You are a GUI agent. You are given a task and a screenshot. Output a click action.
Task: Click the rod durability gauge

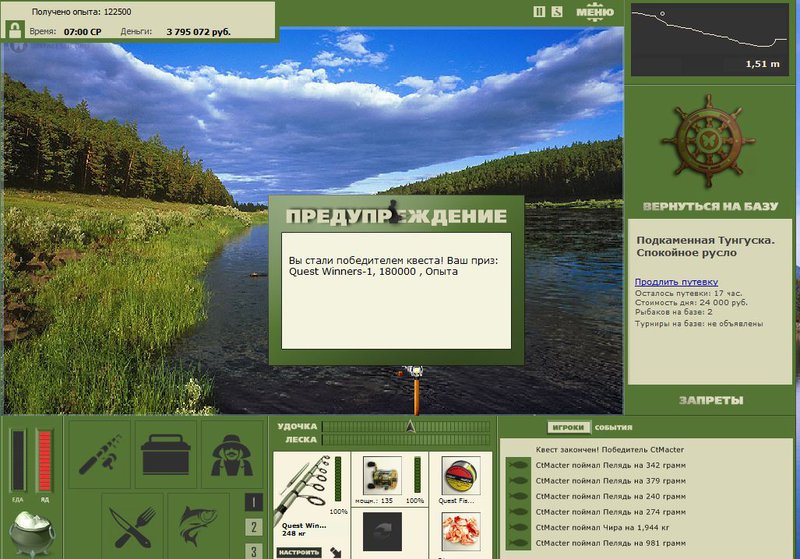(x=338, y=479)
